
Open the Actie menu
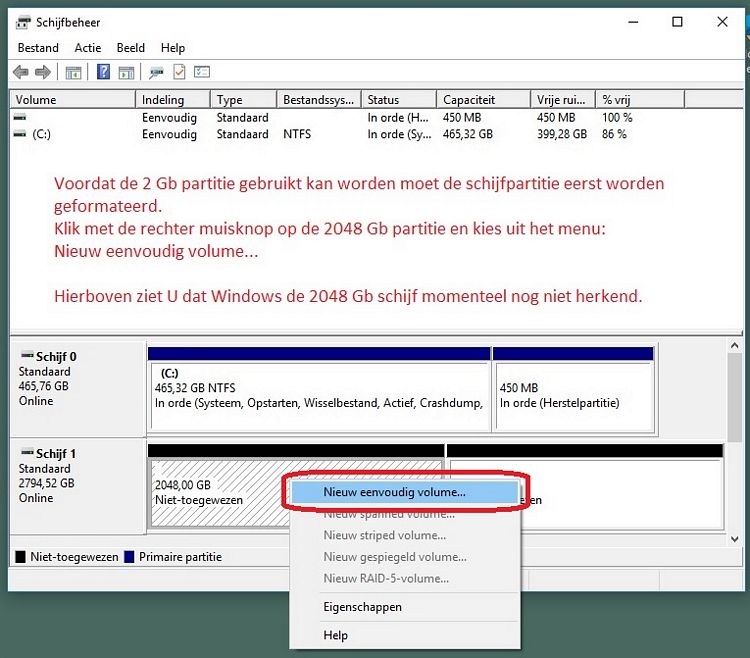tap(88, 48)
